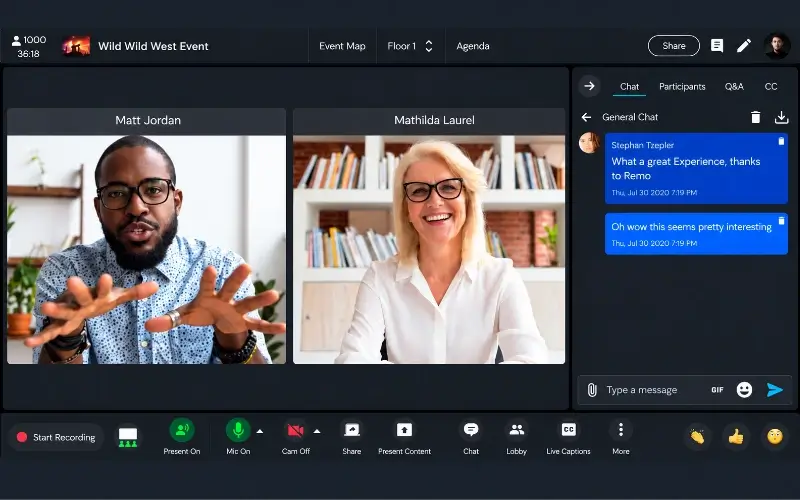Click the Share button in header

point(673,46)
